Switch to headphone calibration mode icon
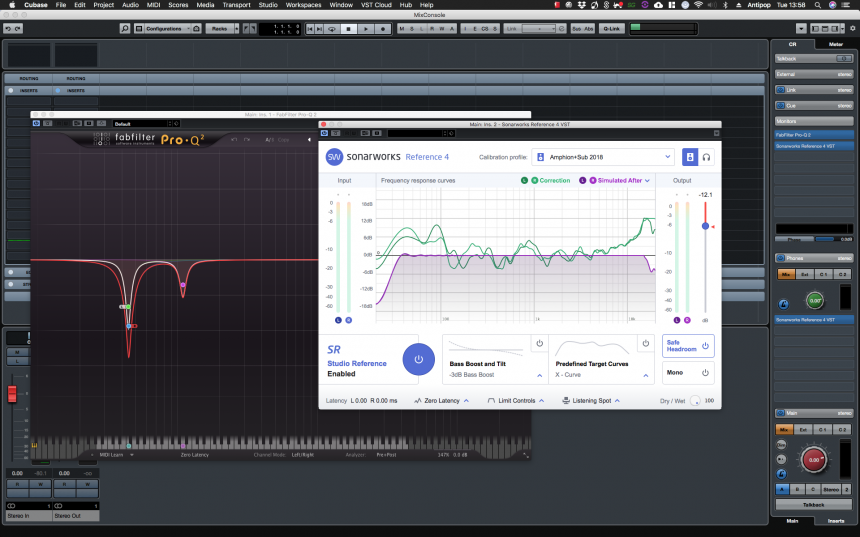Image resolution: width=860 pixels, height=537 pixels. 706,157
